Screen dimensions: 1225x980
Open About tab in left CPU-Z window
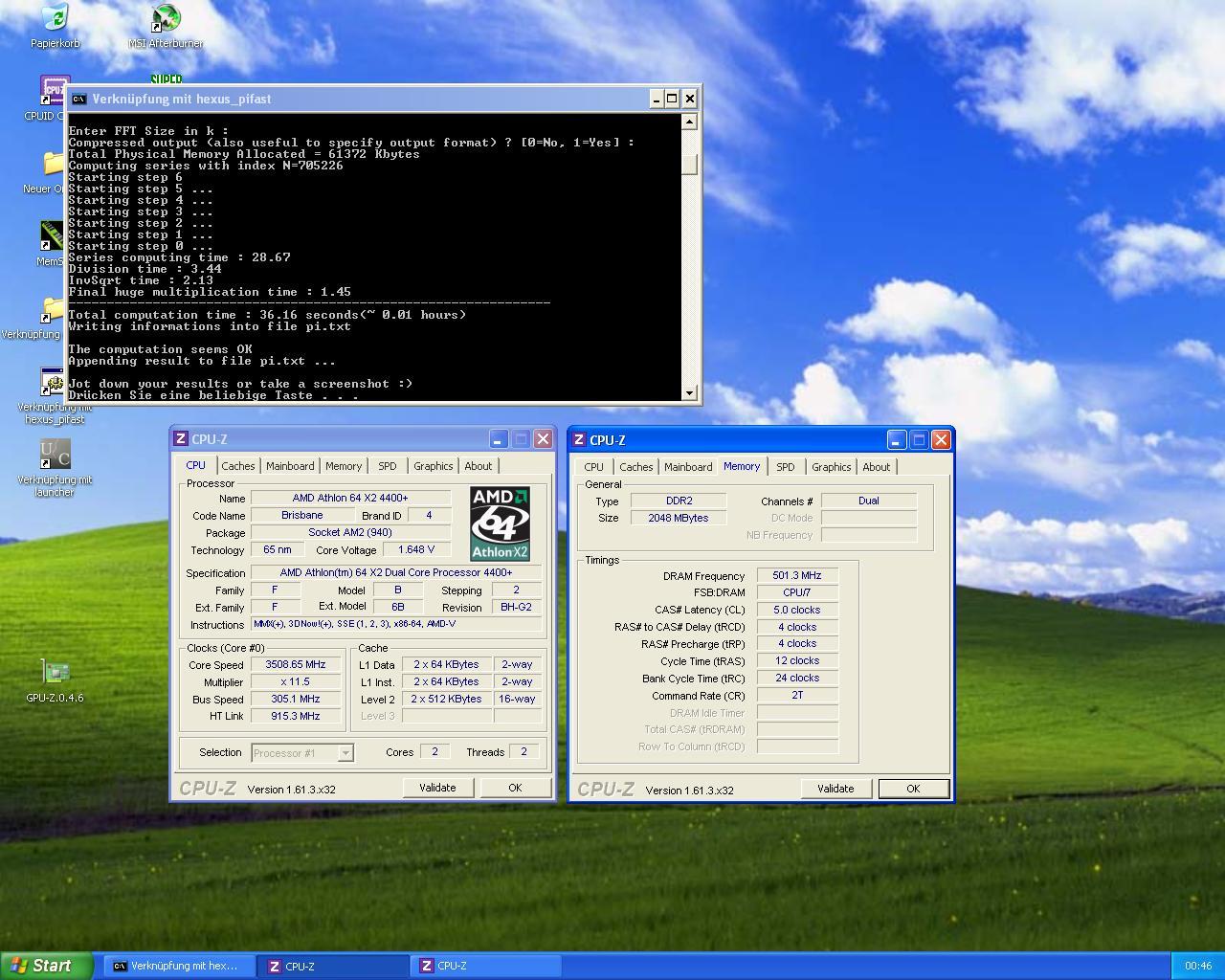(479, 466)
